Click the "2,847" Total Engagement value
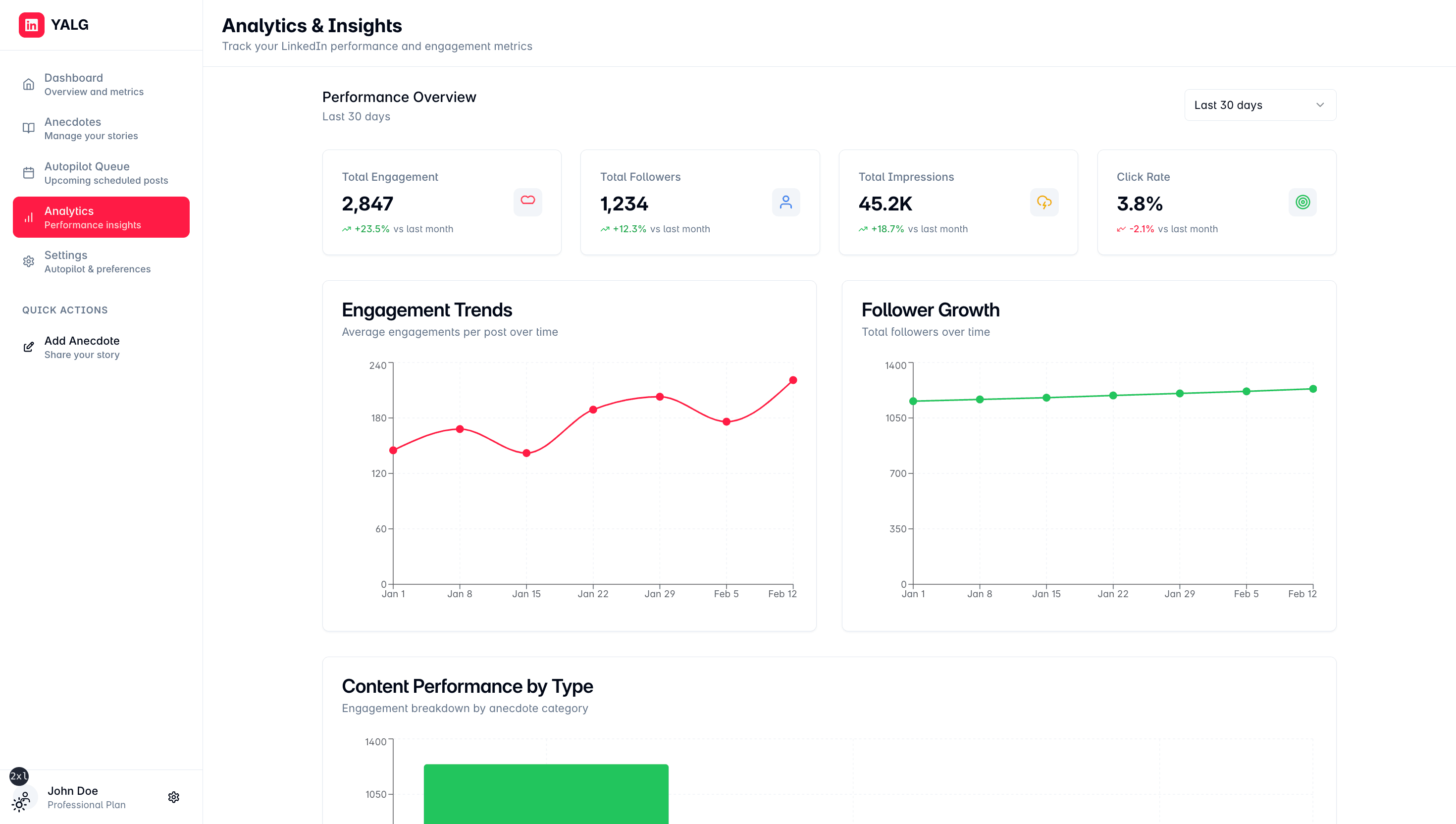The width and height of the screenshot is (1456, 824). click(368, 204)
